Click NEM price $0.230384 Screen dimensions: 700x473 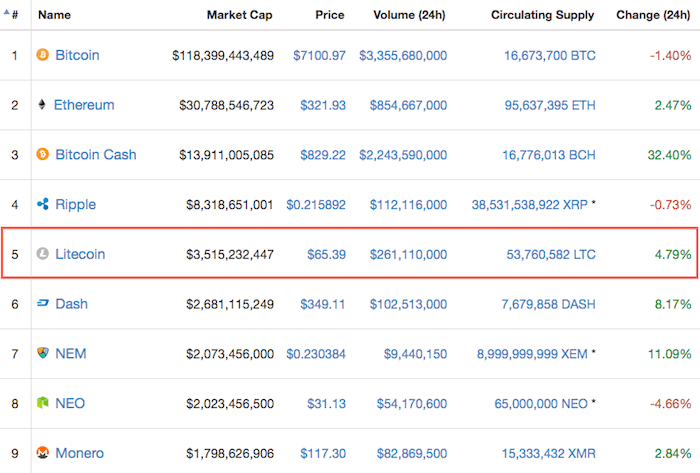tap(316, 354)
